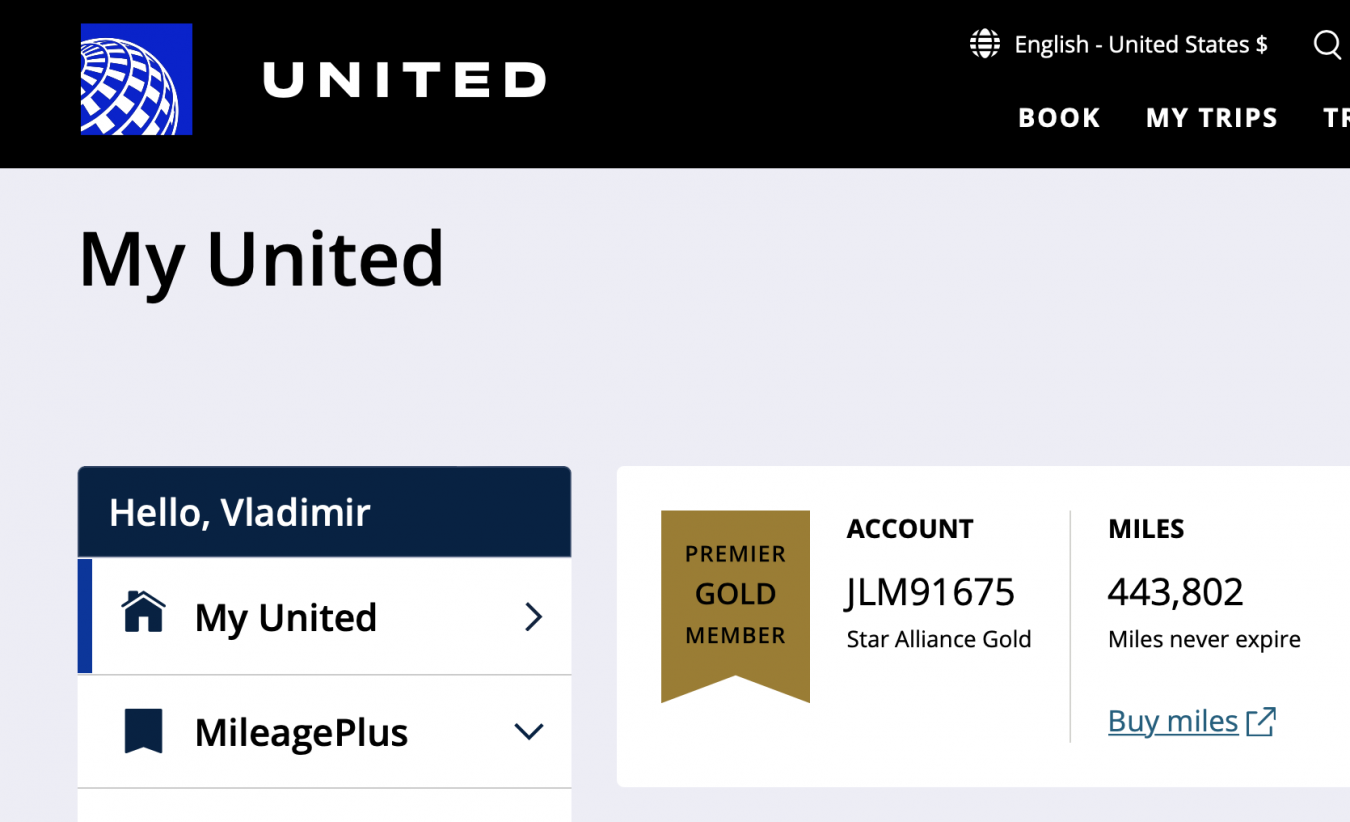Click the globe language icon

click(x=985, y=44)
